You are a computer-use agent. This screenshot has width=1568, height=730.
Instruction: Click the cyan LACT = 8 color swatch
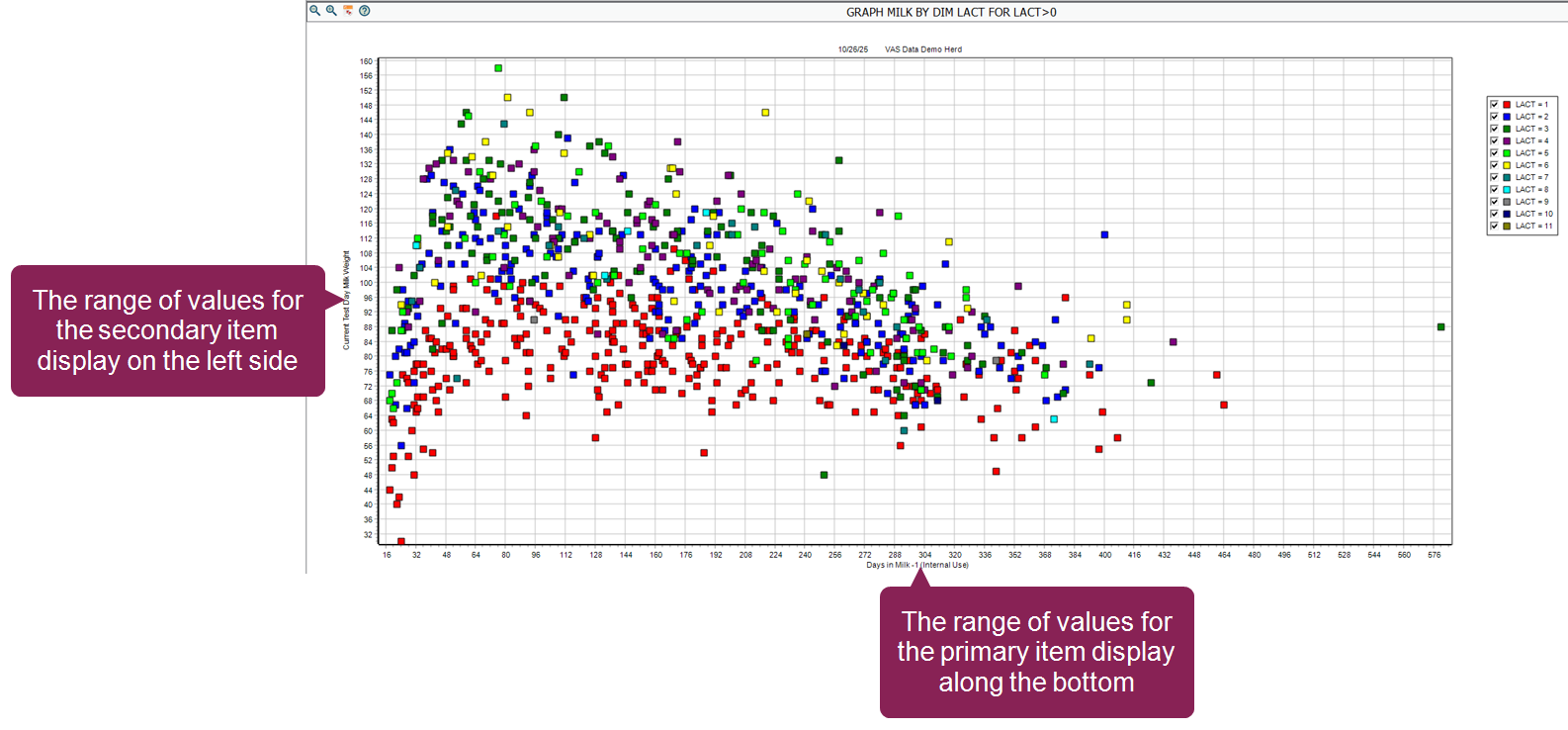click(x=1507, y=189)
